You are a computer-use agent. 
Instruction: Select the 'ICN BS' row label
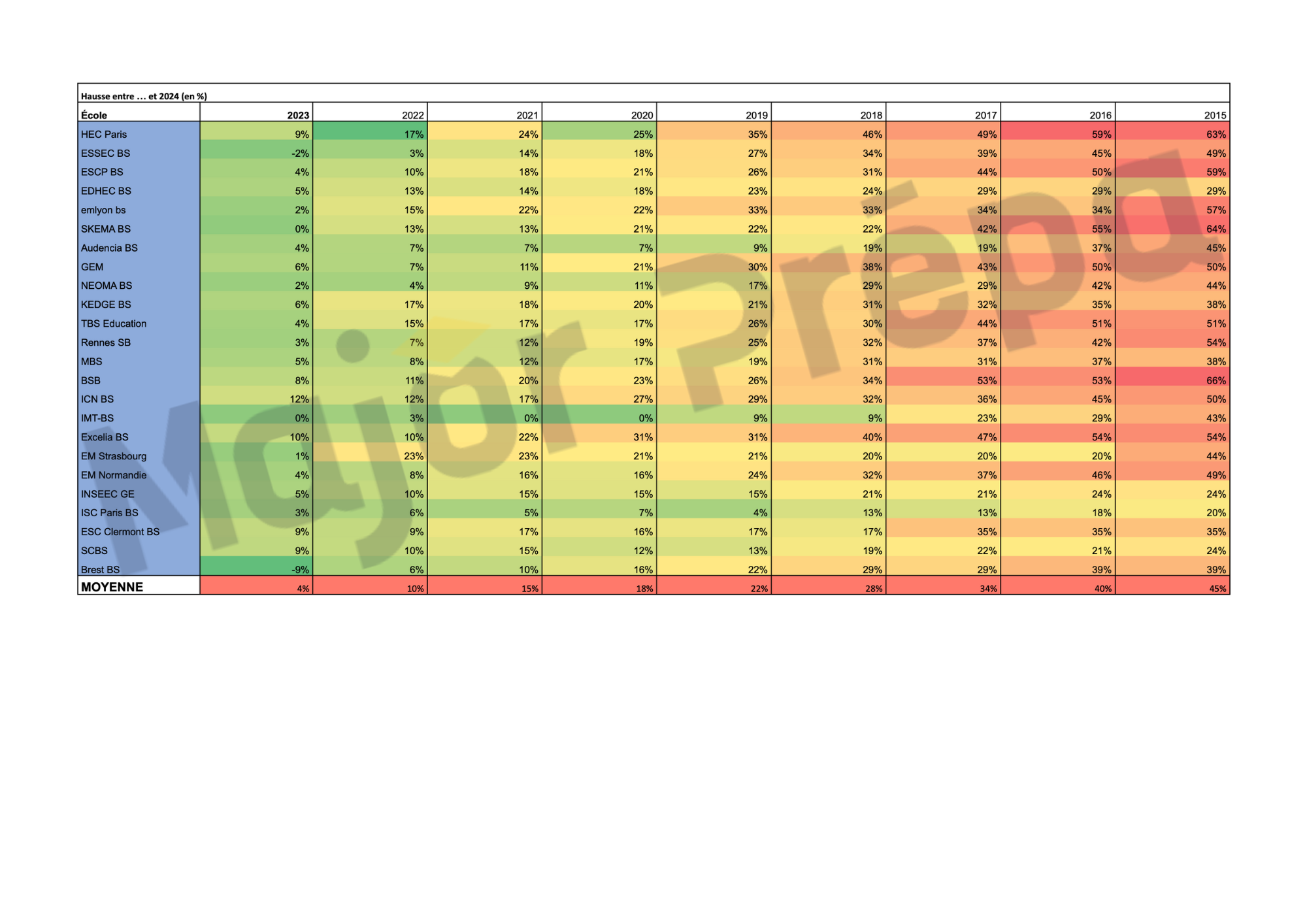point(97,399)
